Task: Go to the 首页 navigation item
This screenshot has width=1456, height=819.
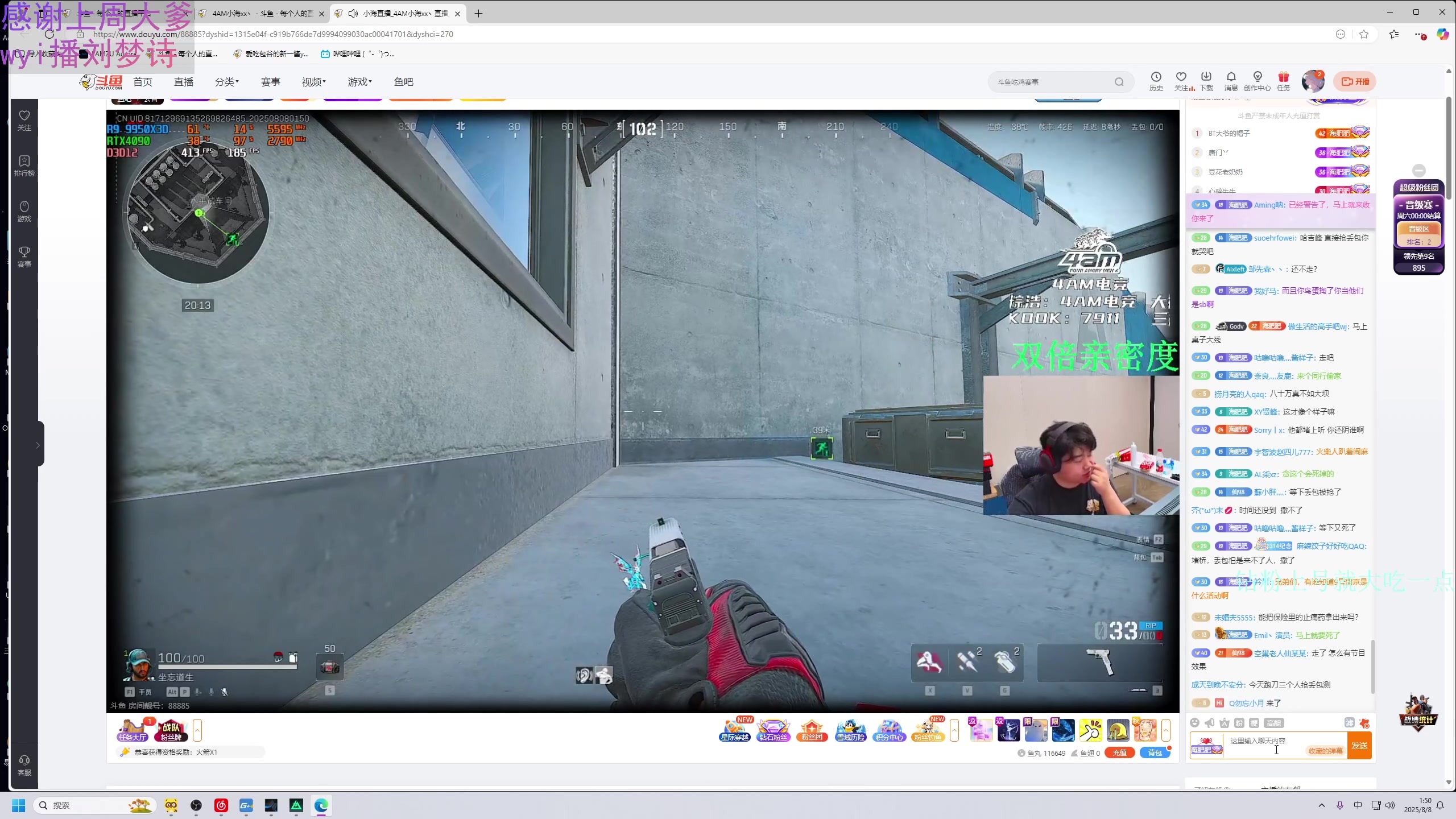Action: [142, 82]
